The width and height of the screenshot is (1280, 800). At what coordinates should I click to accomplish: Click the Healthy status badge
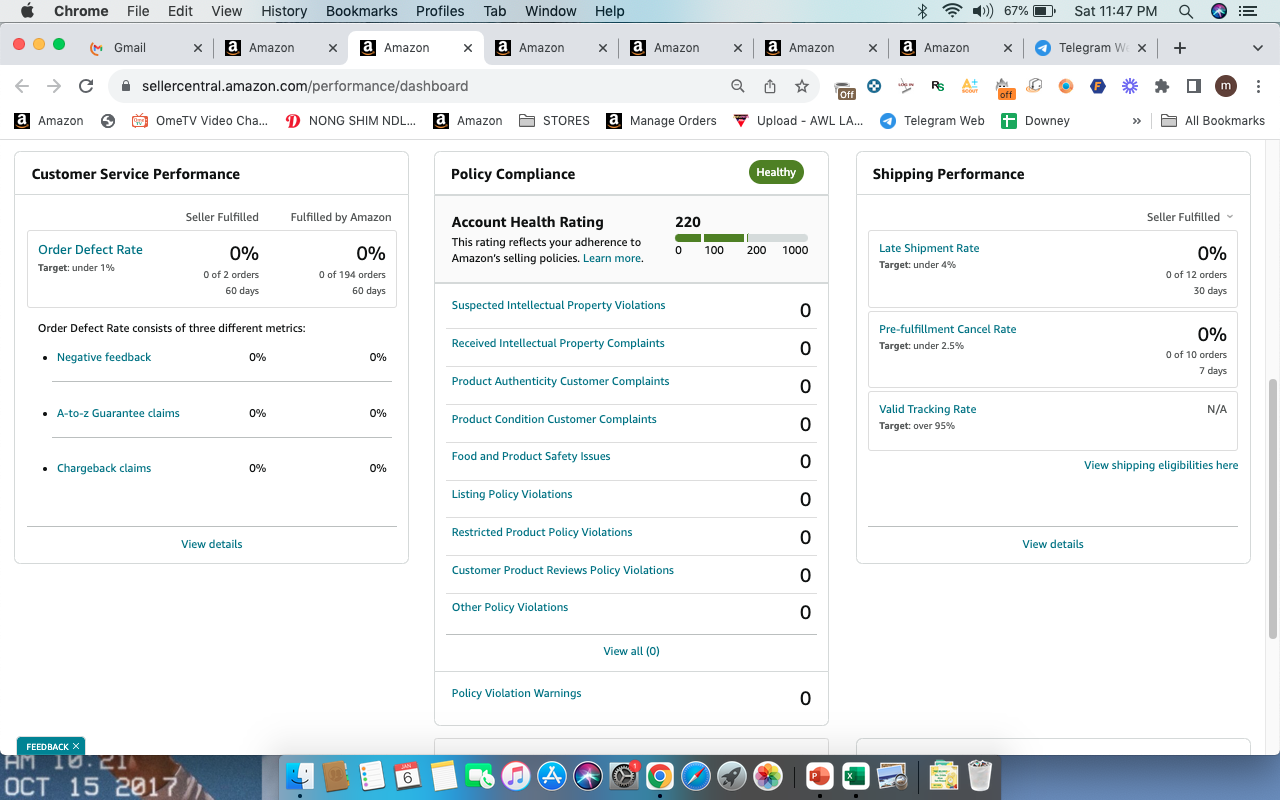click(776, 172)
